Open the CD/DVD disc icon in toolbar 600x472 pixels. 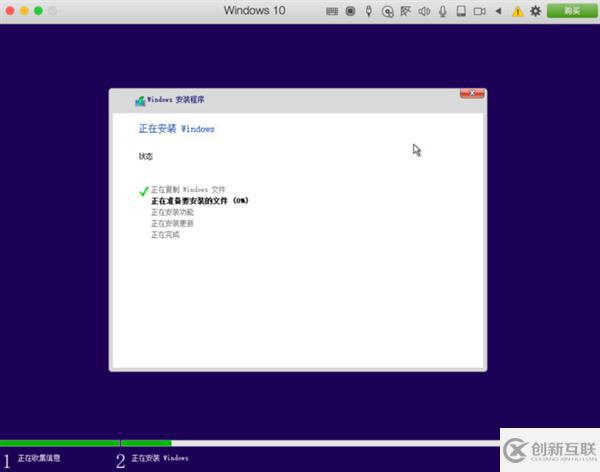pyautogui.click(x=387, y=11)
